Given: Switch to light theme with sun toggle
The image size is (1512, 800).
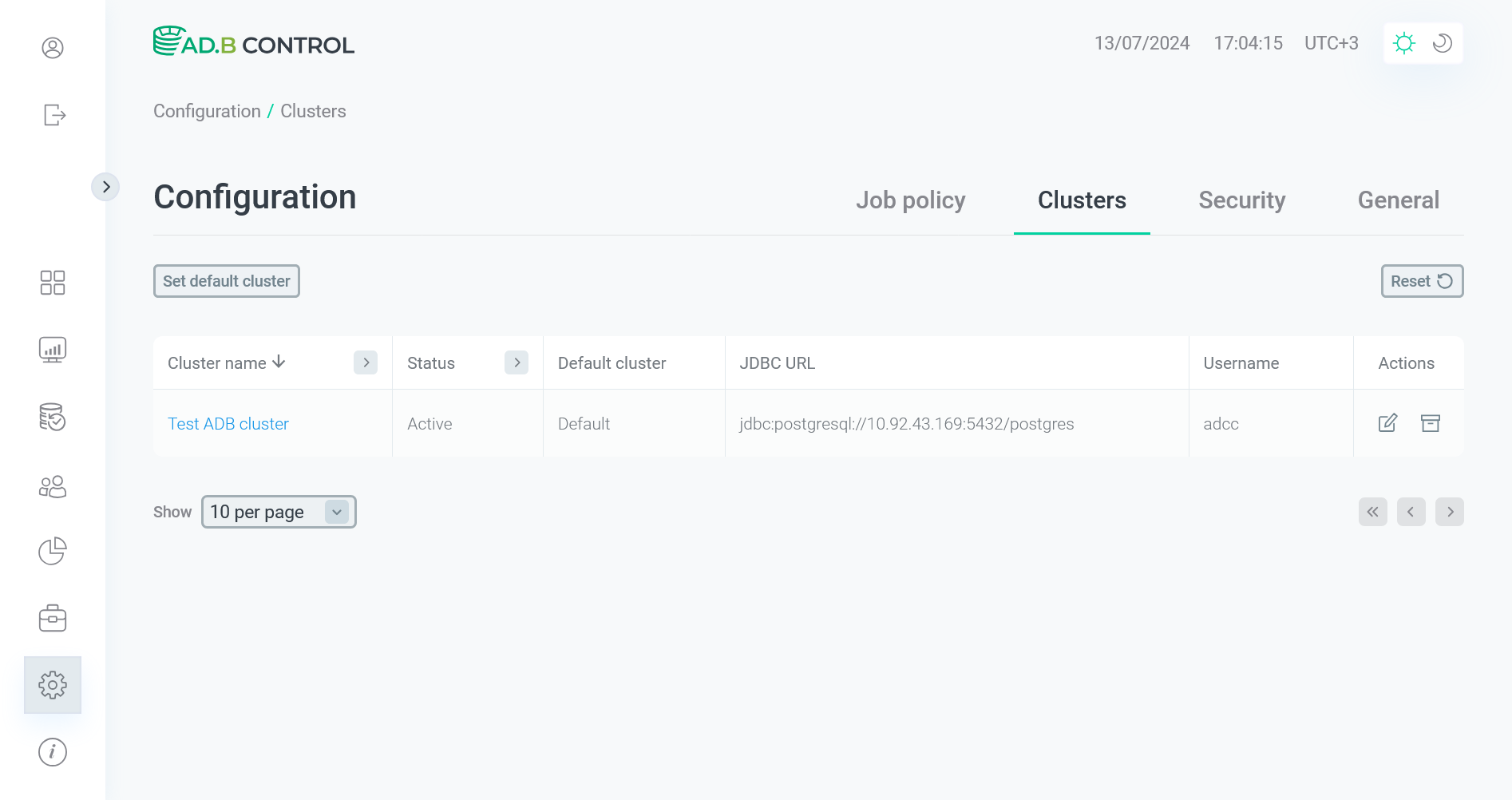Looking at the screenshot, I should pos(1404,43).
